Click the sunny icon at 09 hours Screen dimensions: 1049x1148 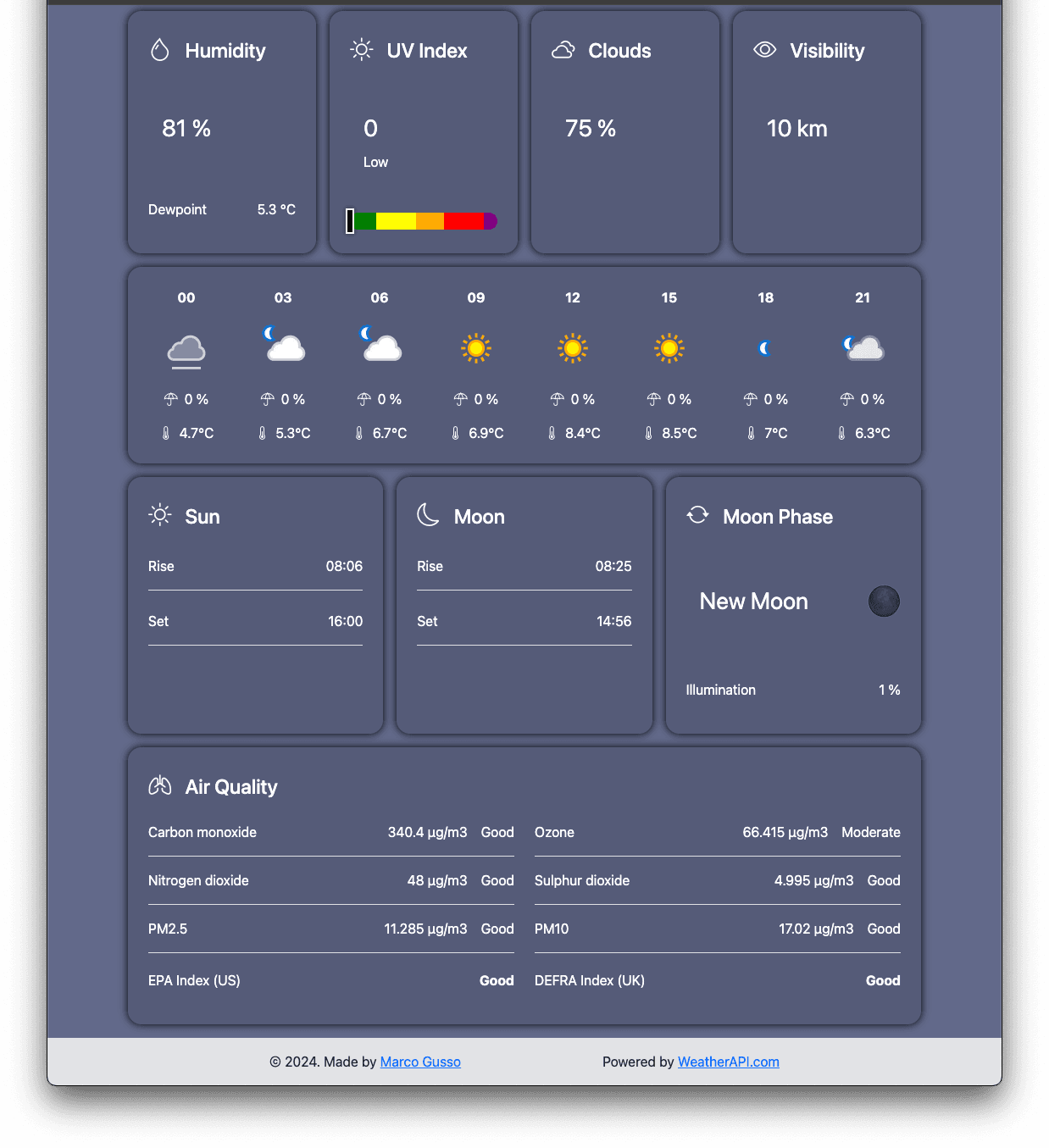pyautogui.click(x=475, y=347)
